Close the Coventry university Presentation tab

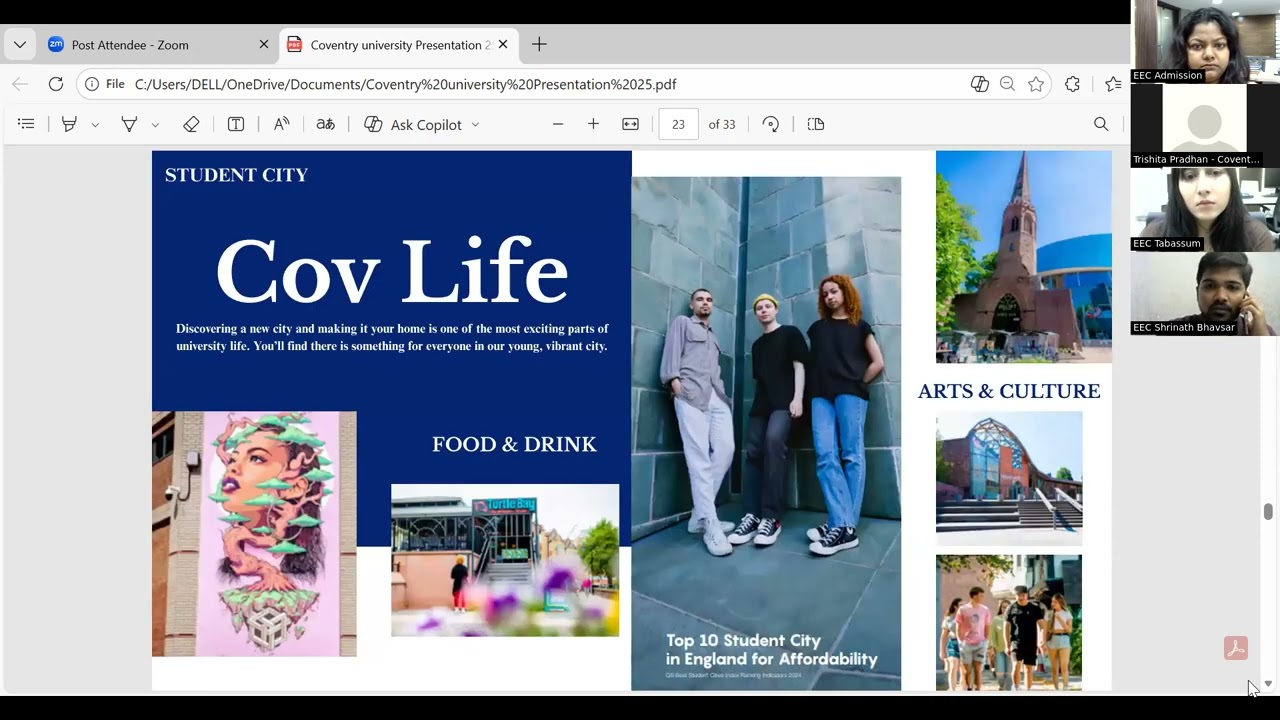503,45
